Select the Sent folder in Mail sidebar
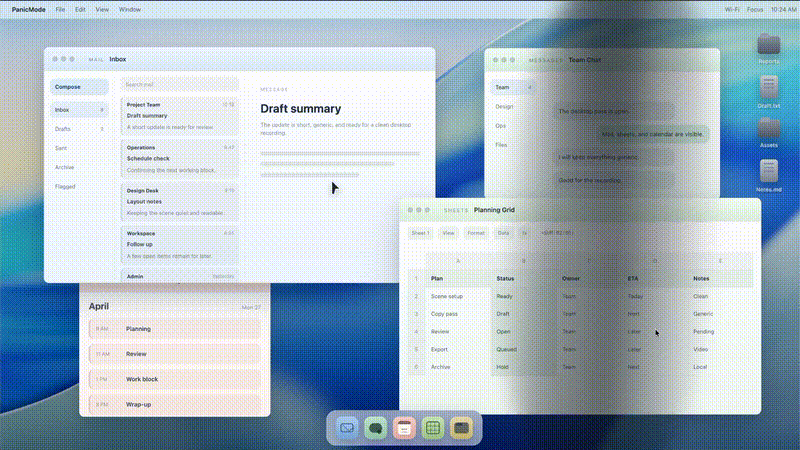800x450 pixels. 79,148
